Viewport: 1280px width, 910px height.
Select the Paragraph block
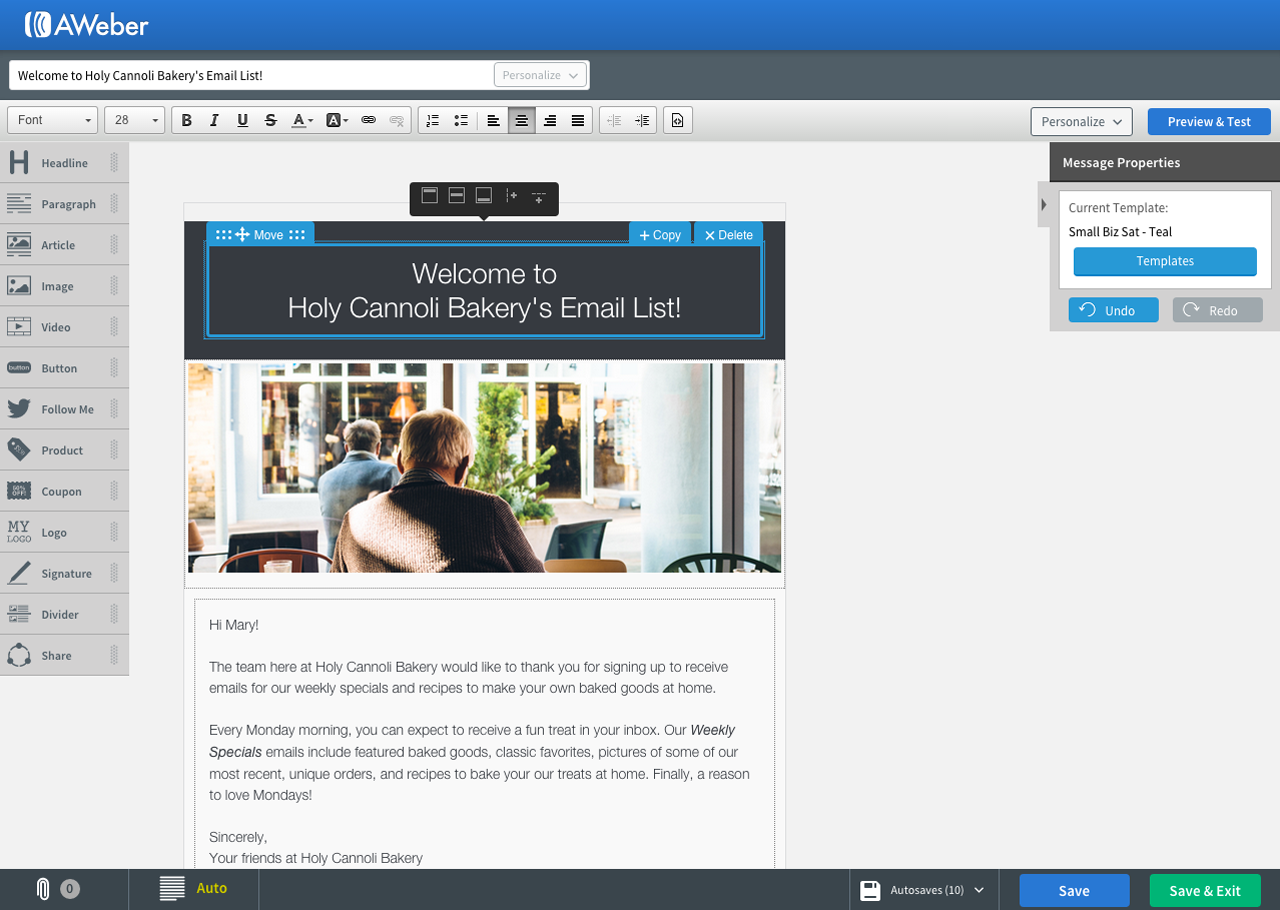tap(64, 204)
